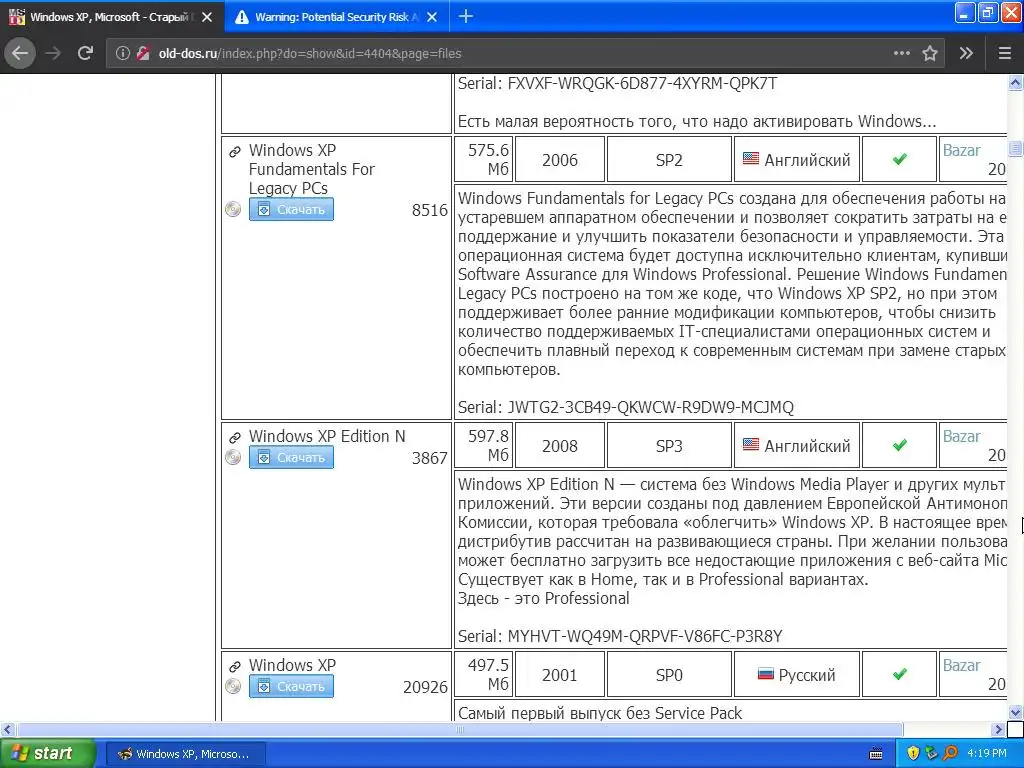Click vertical scrollbar down arrow

pos(1015,713)
